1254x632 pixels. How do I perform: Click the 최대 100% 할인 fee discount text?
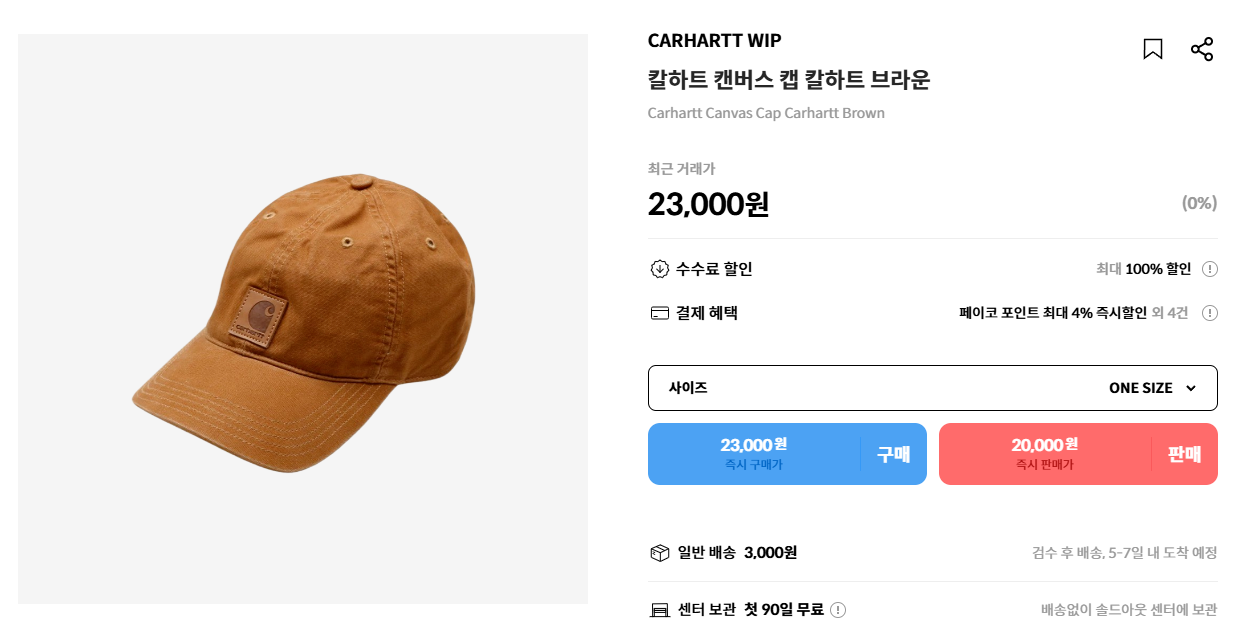tap(1143, 269)
